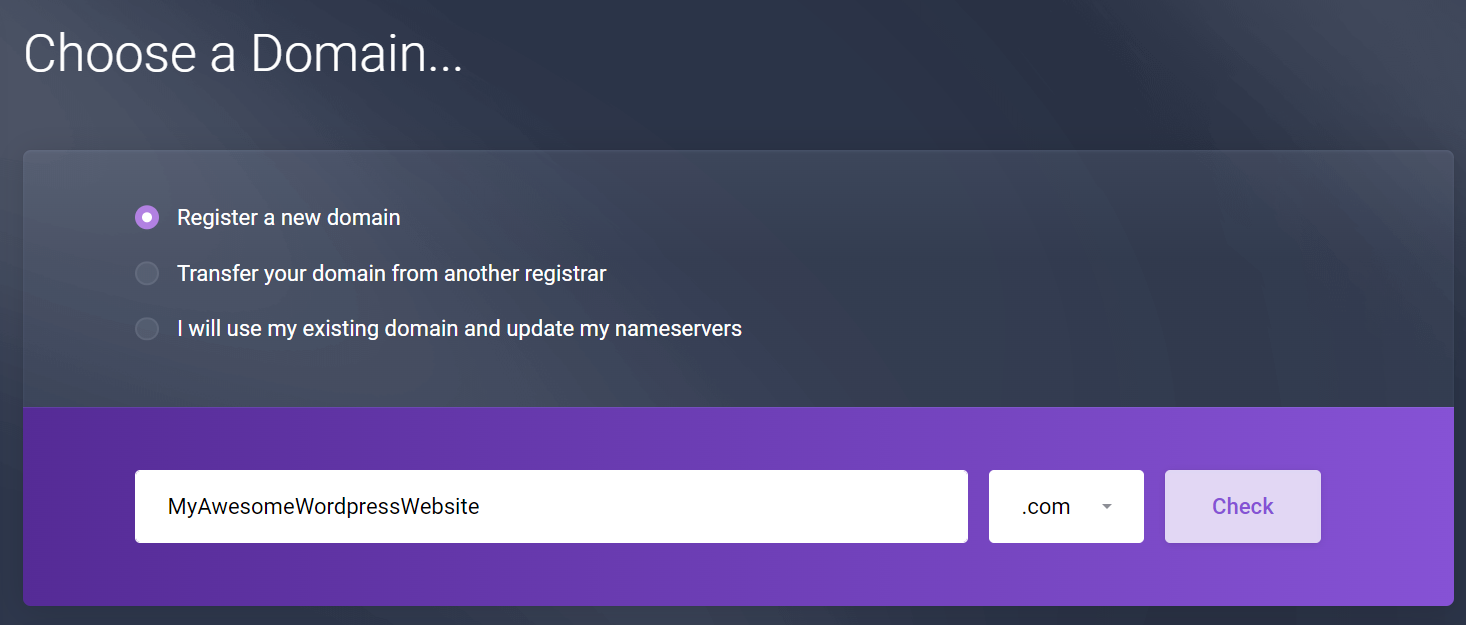The width and height of the screenshot is (1466, 625).
Task: Click the 'Transfer your domain from another registrar' label
Action: click(x=391, y=273)
